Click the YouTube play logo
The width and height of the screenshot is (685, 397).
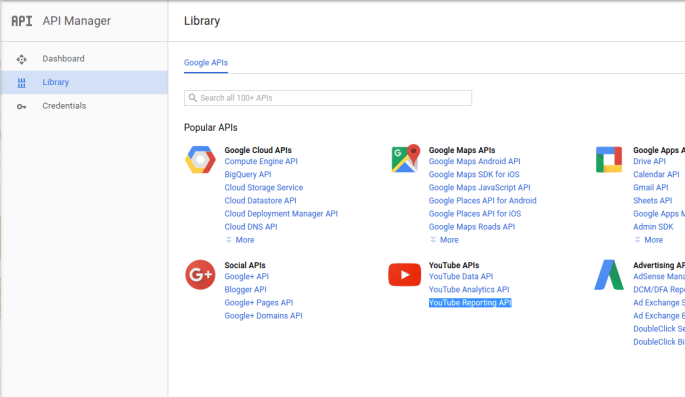tap(405, 275)
